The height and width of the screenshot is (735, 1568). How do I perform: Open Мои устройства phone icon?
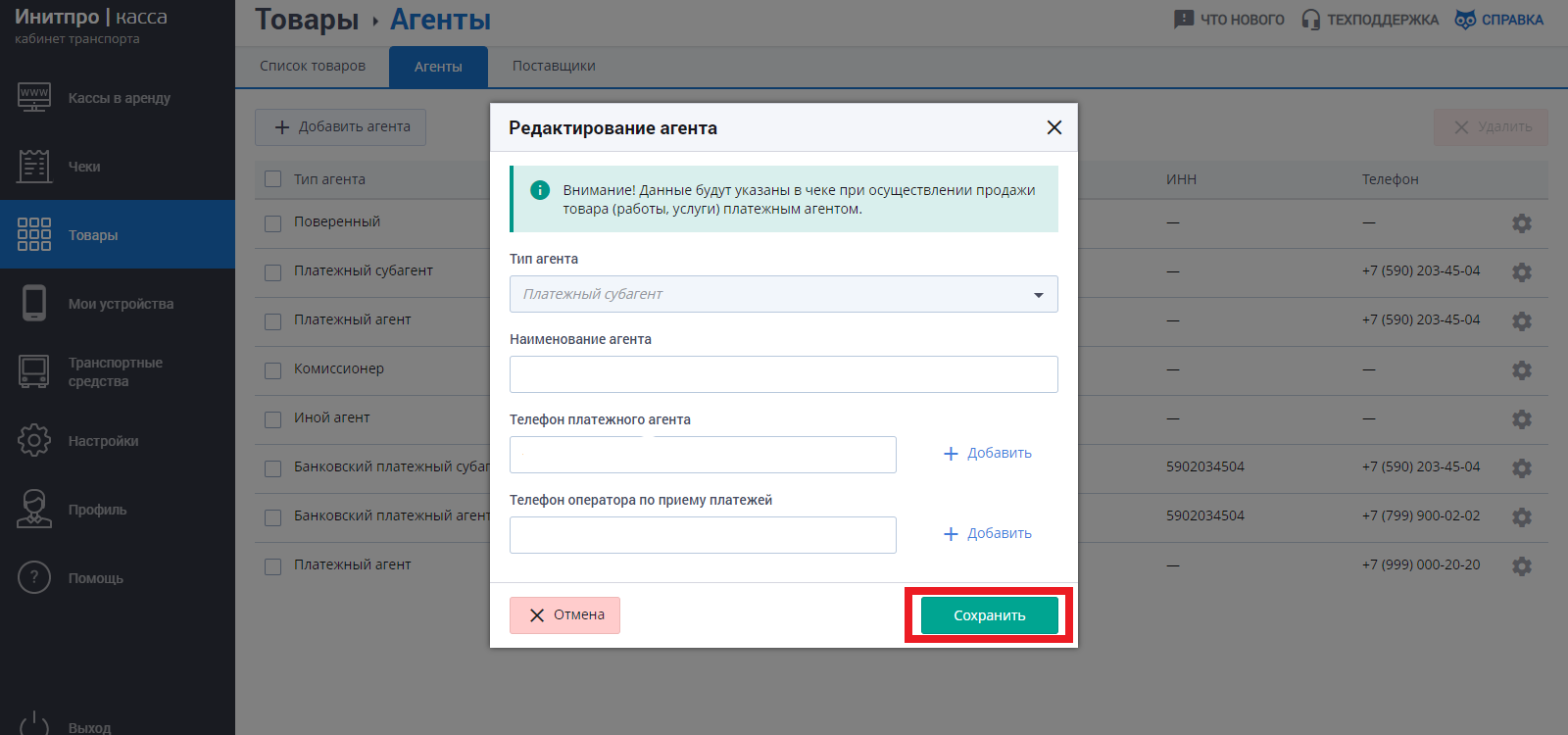coord(34,303)
